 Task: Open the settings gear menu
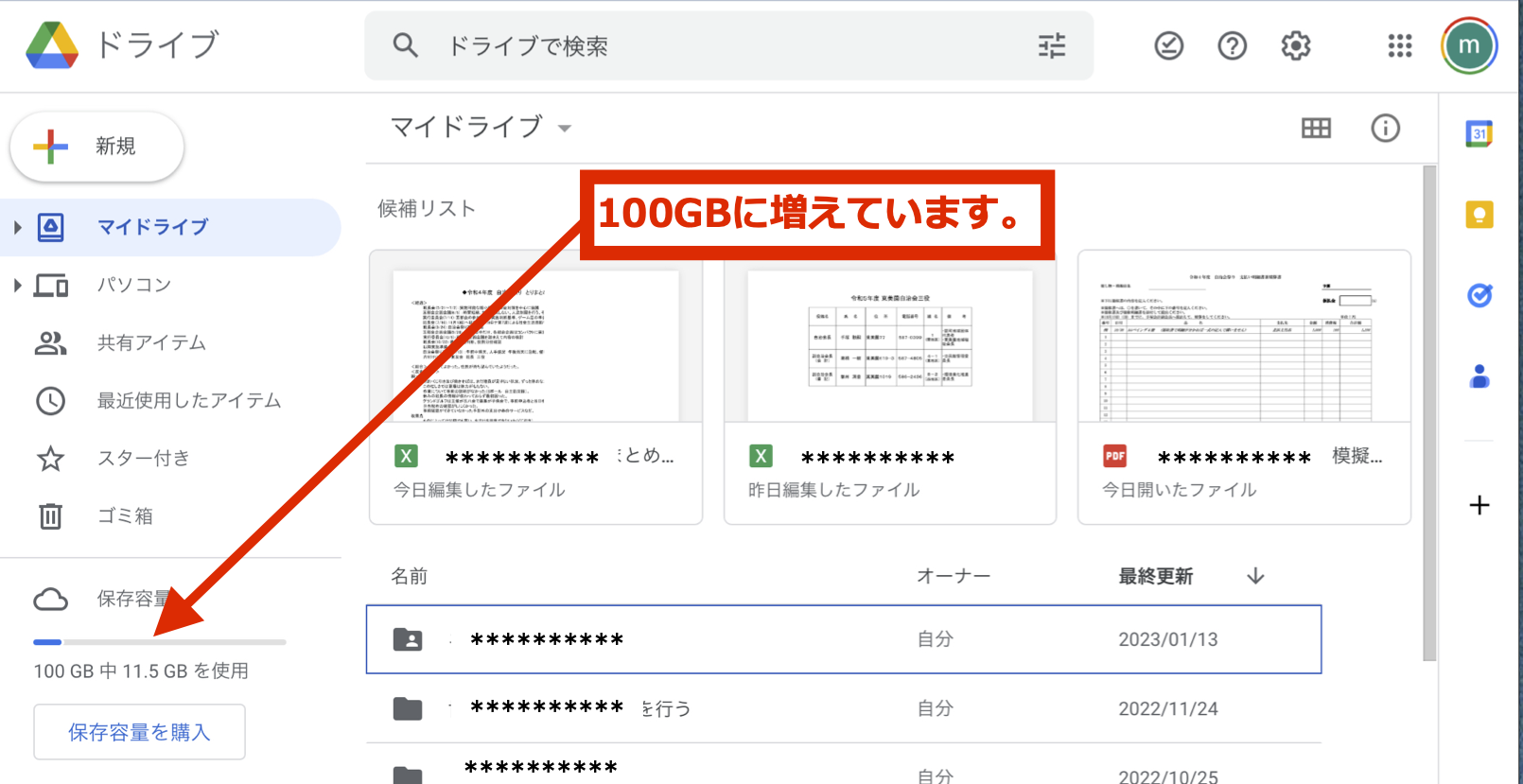click(1295, 45)
